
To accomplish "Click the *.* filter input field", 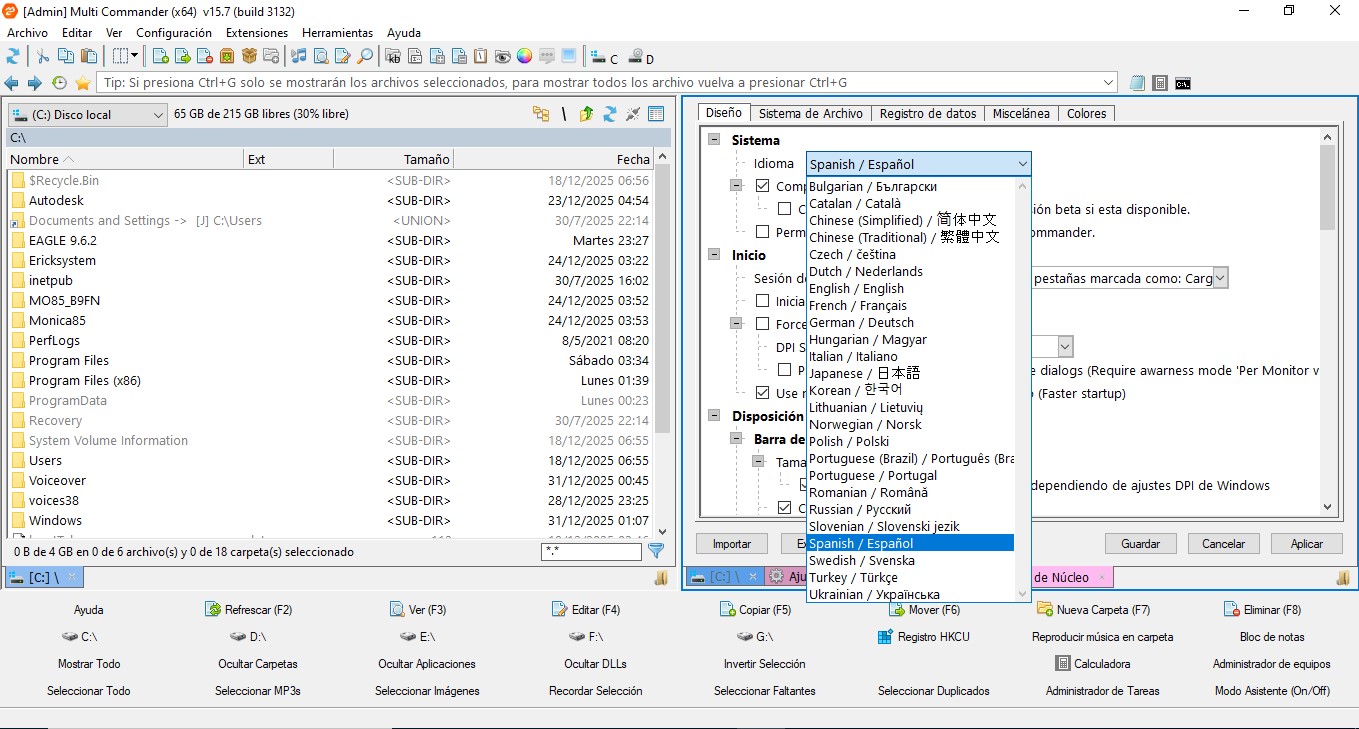I will tap(590, 552).
